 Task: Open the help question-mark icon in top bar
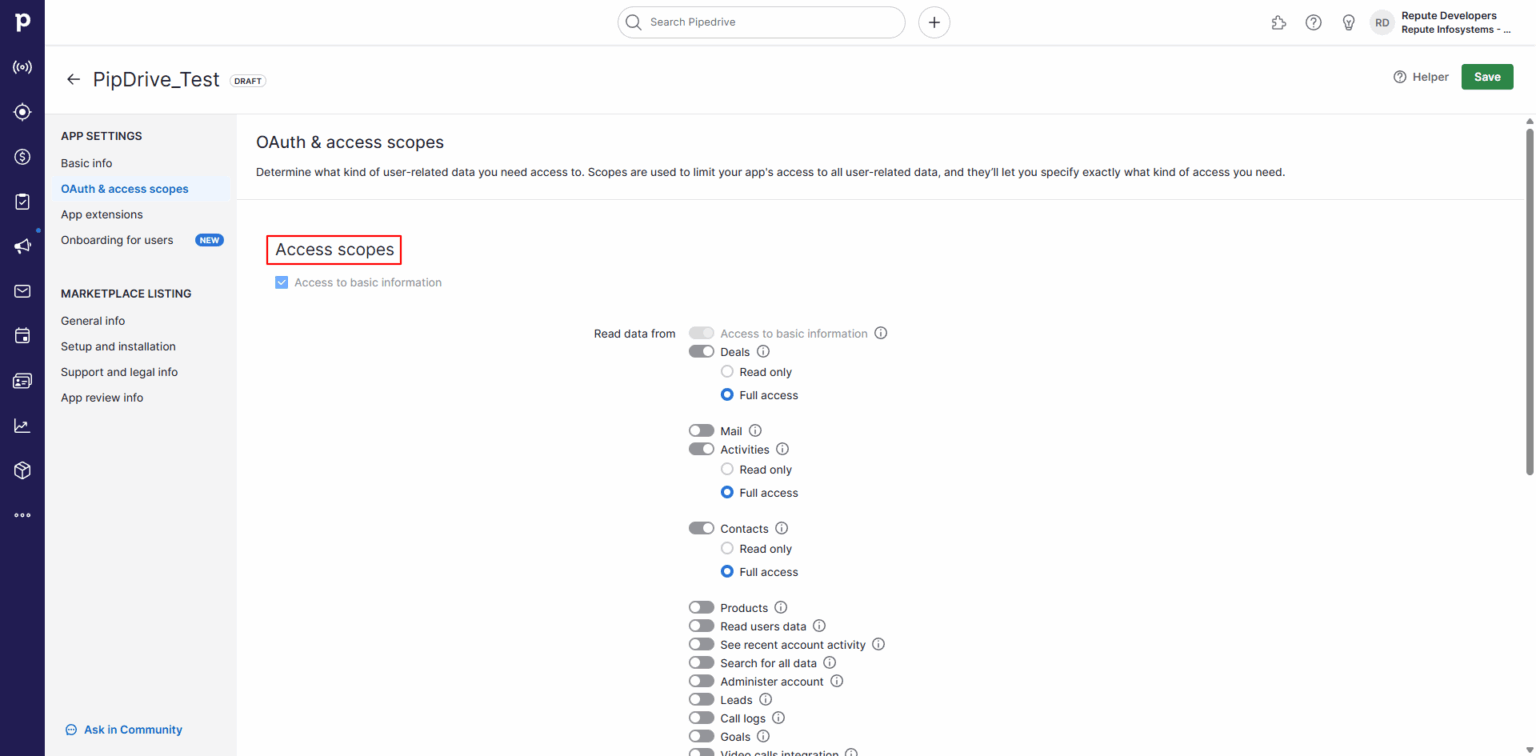pos(1313,22)
